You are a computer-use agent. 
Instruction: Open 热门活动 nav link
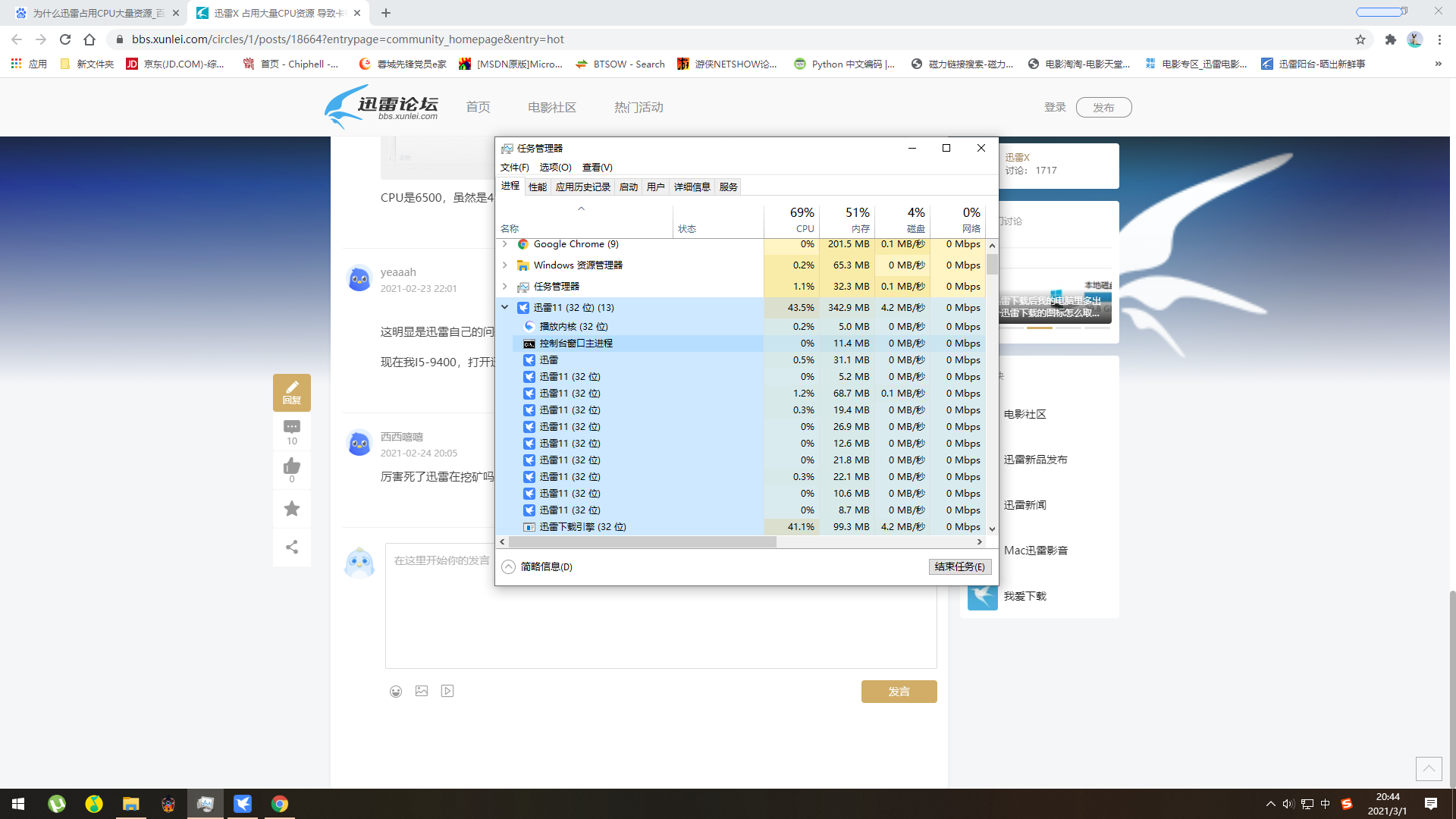(x=639, y=108)
